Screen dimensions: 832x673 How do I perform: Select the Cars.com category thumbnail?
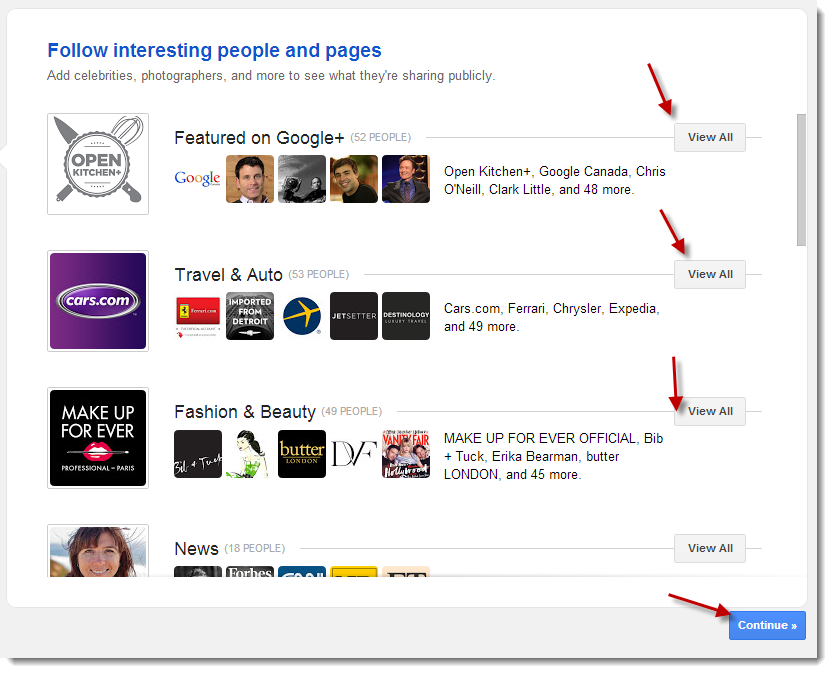click(x=98, y=301)
